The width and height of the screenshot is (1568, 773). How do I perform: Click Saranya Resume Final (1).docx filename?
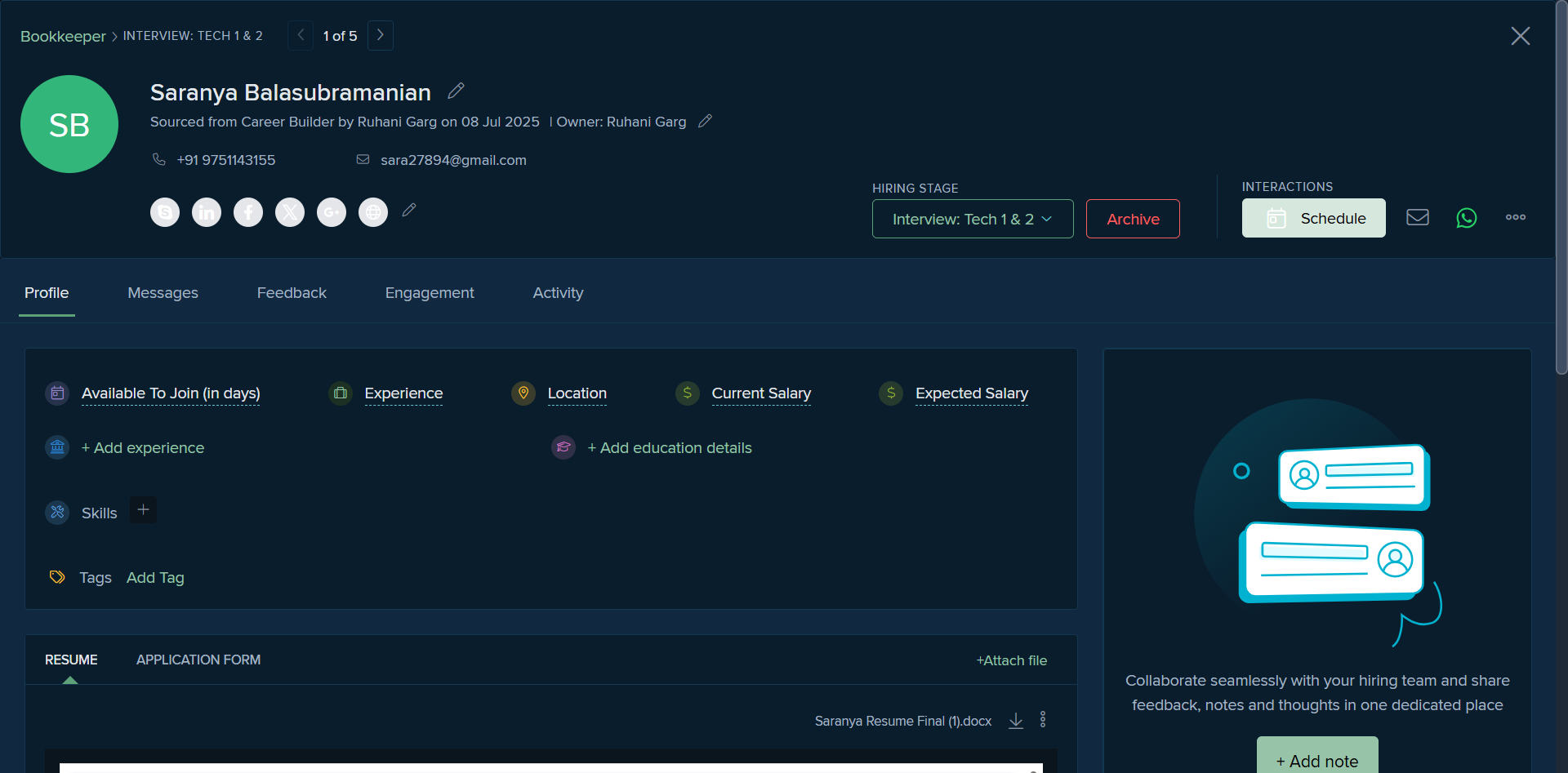(x=903, y=721)
